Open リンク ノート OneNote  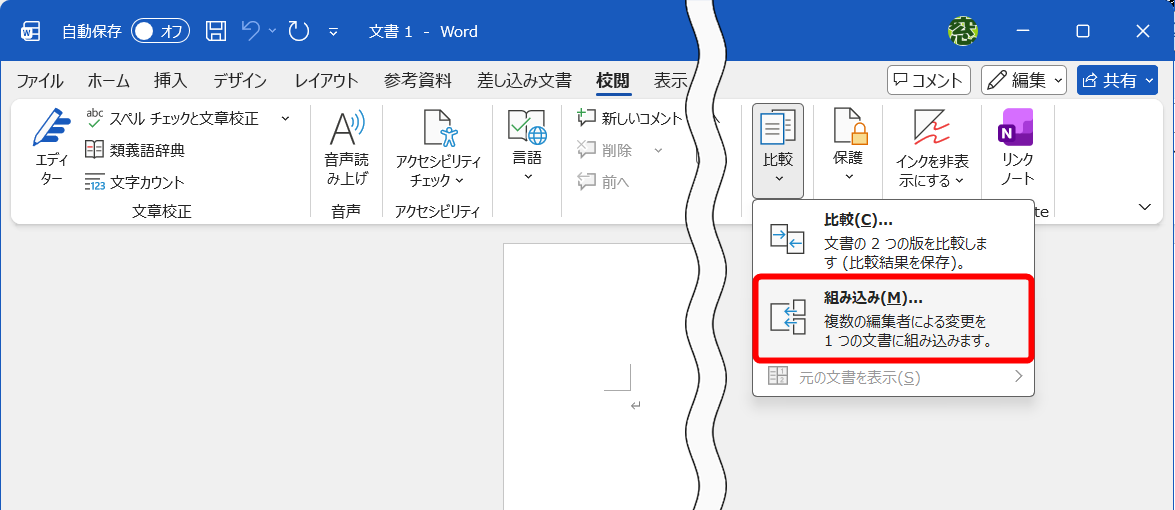click(1018, 148)
